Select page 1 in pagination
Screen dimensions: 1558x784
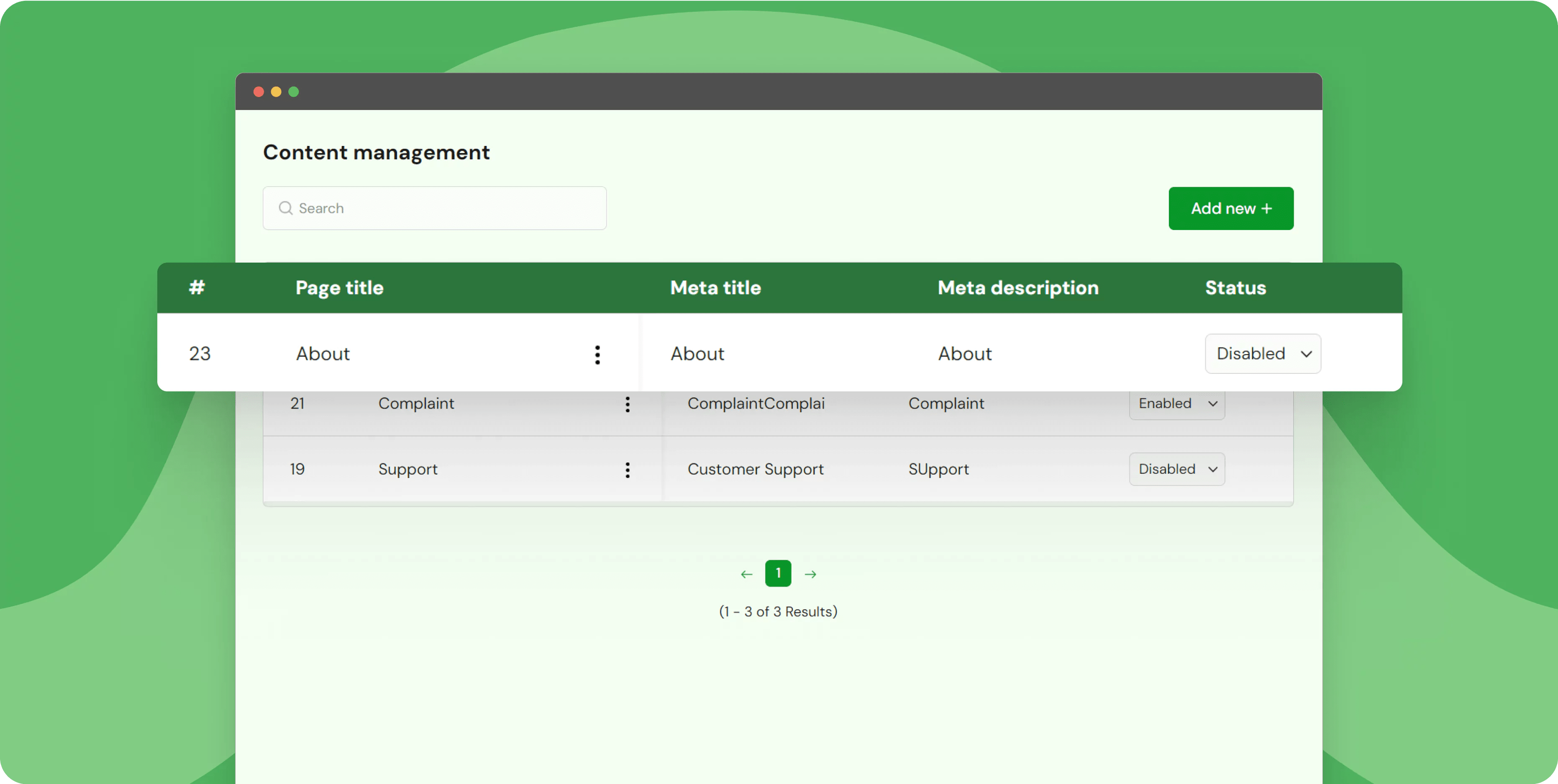(x=778, y=573)
